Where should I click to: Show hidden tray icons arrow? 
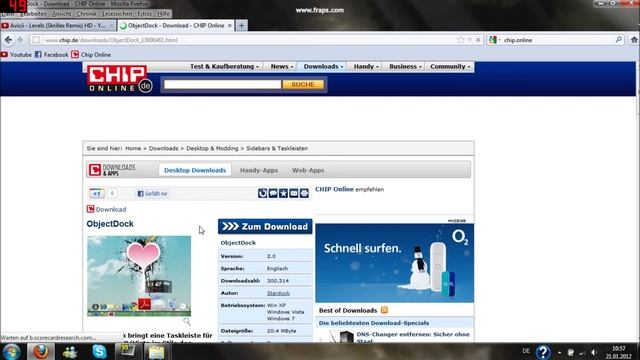pyautogui.click(x=559, y=352)
